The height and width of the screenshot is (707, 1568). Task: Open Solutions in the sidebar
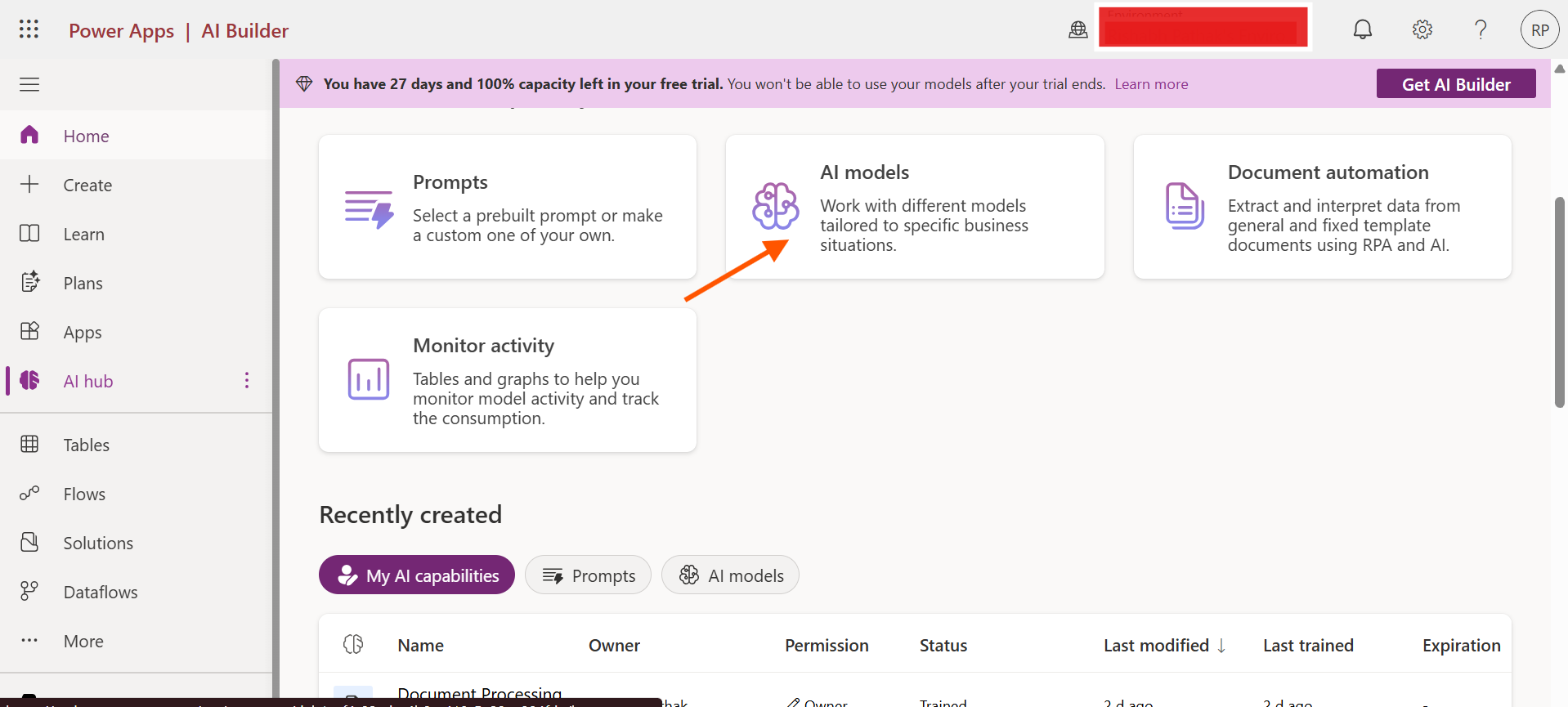coord(98,544)
